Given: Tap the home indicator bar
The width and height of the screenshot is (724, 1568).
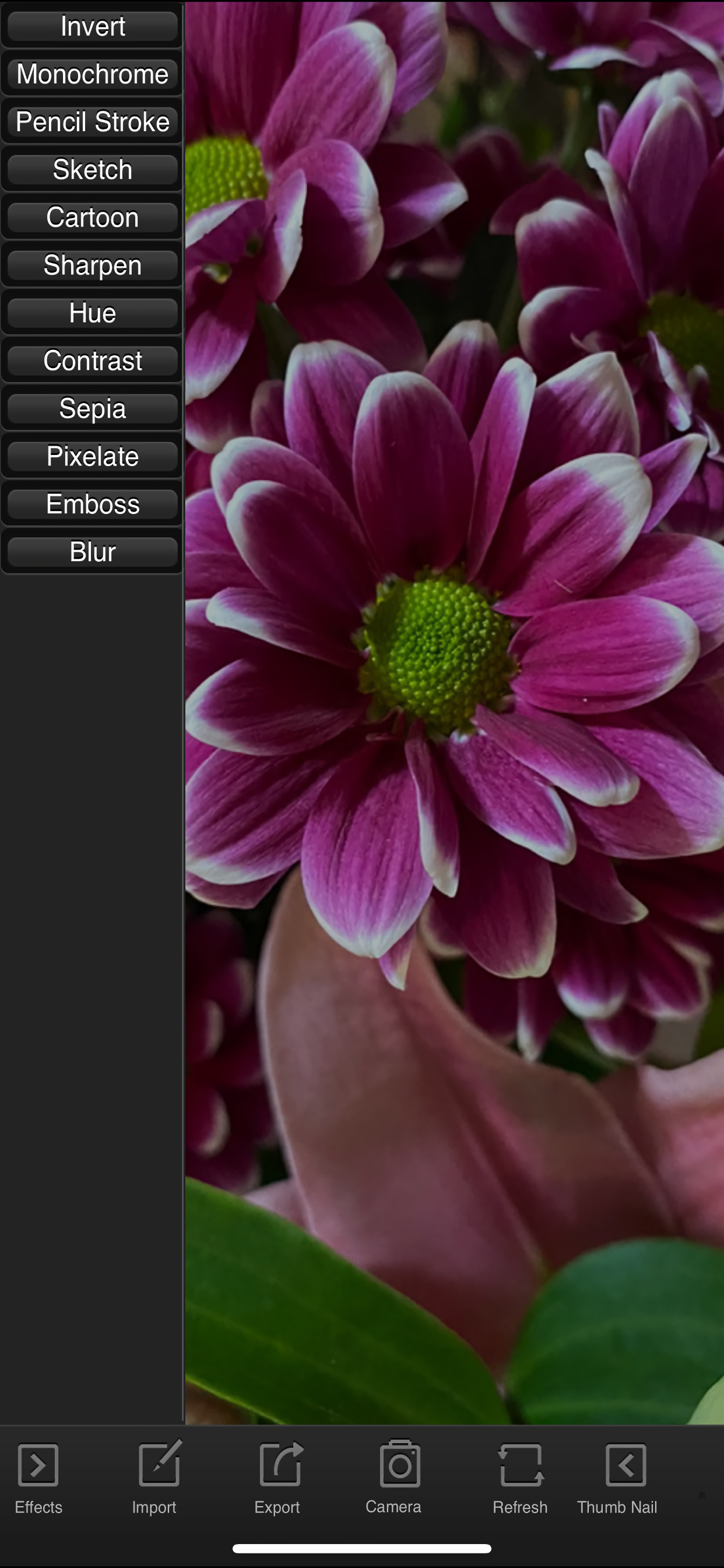Looking at the screenshot, I should pyautogui.click(x=362, y=1549).
